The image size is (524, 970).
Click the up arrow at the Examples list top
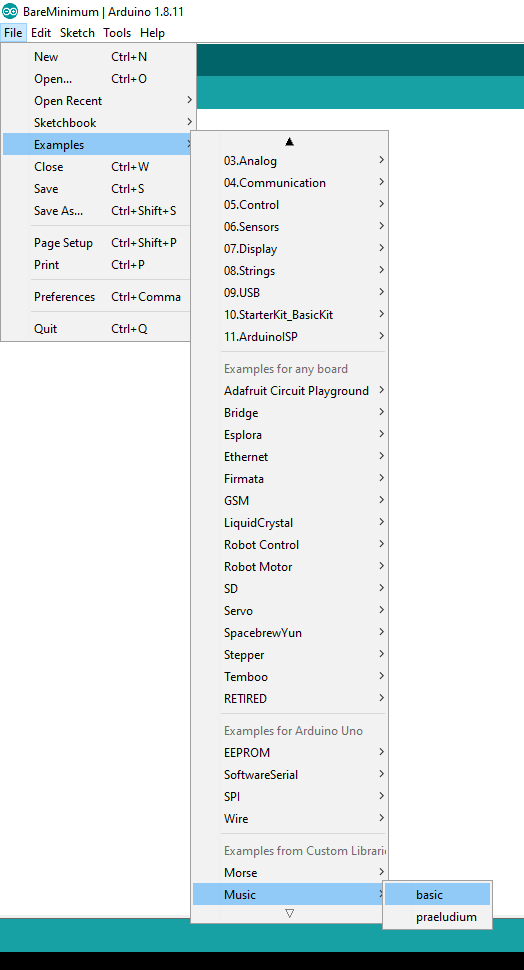pos(290,142)
